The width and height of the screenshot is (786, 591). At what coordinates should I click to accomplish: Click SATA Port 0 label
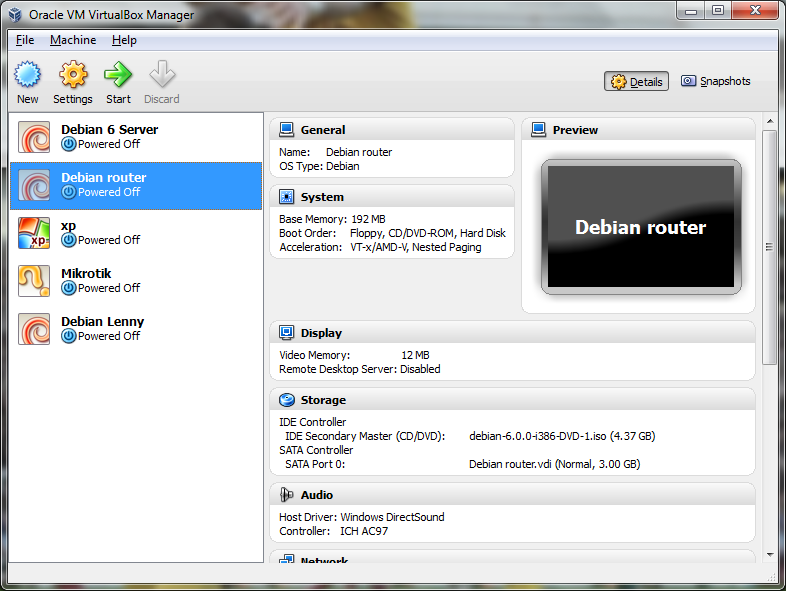(x=315, y=464)
